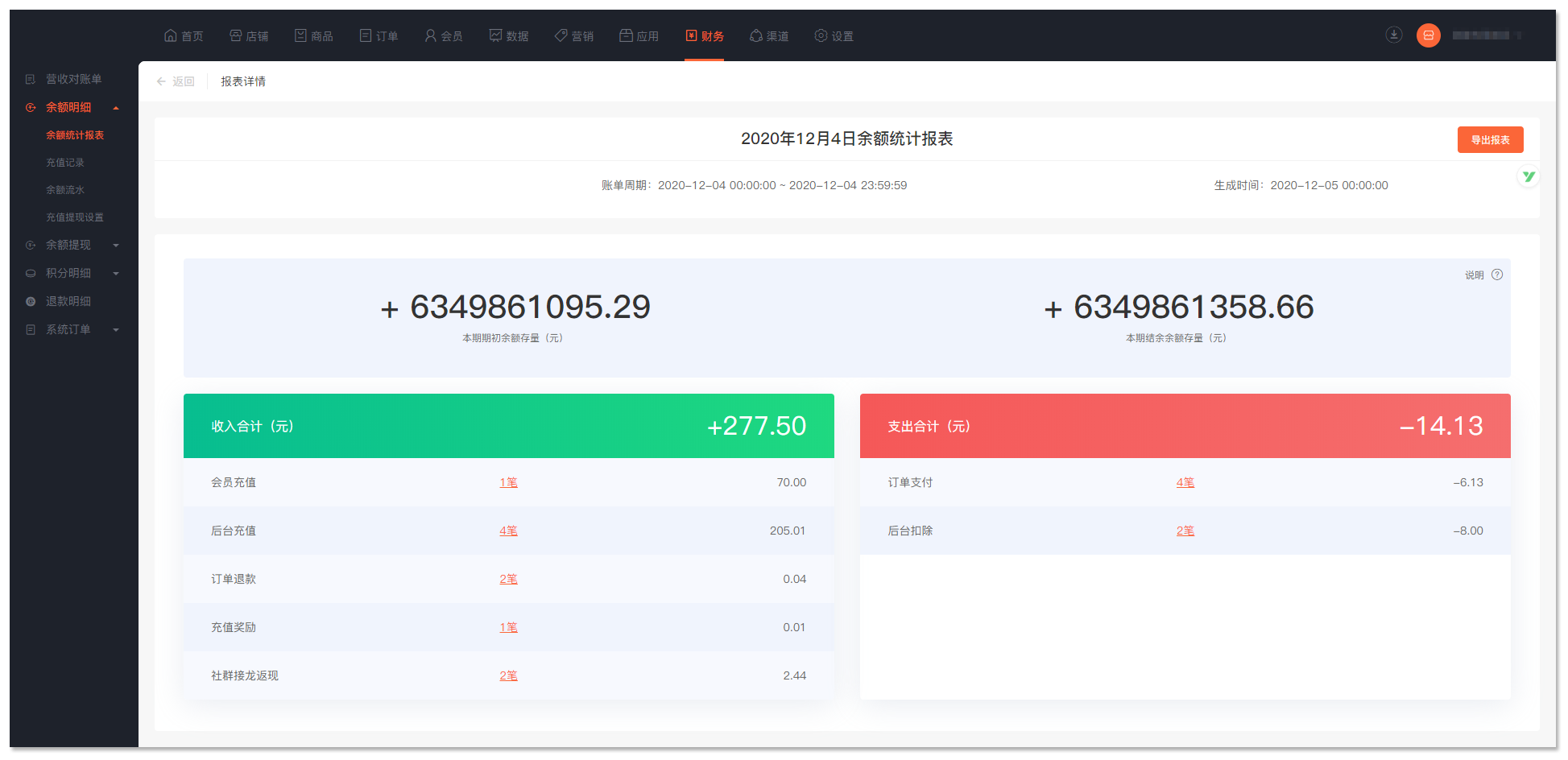
Task: Open the 2笔 link for 后台扣除
Action: click(x=1185, y=531)
